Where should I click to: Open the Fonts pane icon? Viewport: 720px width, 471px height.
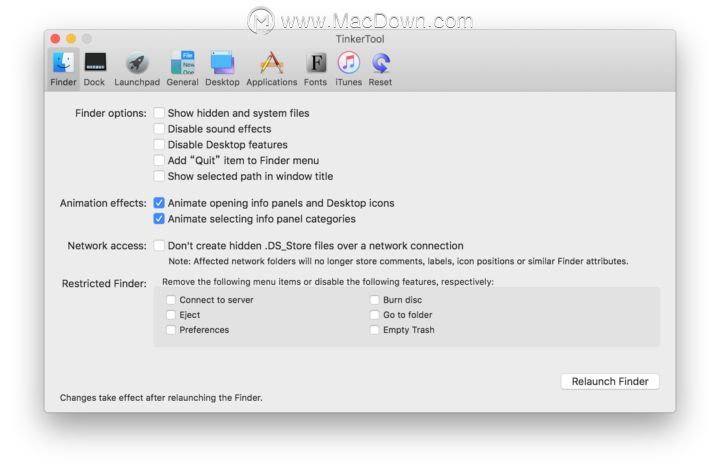tap(315, 69)
